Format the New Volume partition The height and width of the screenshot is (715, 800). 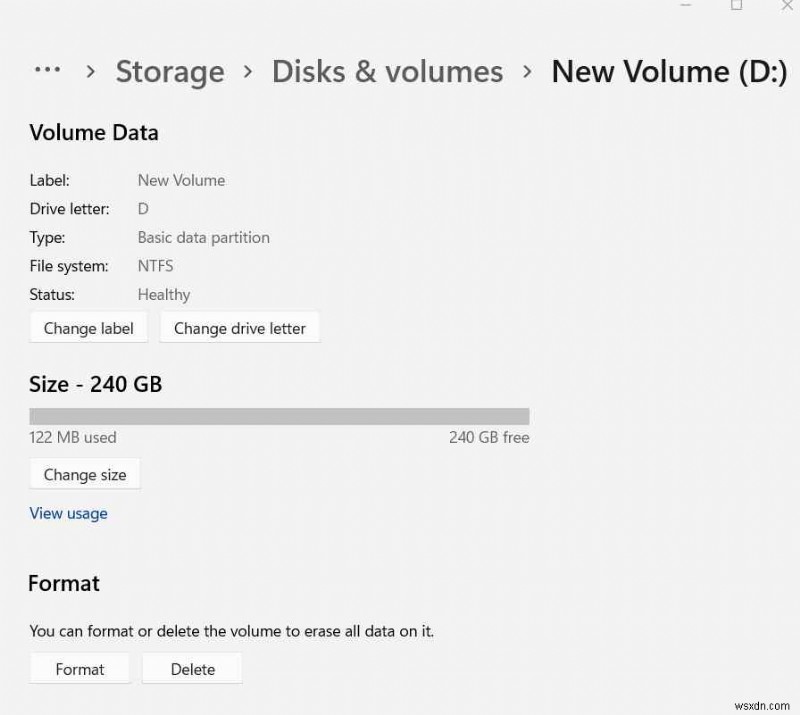79,669
